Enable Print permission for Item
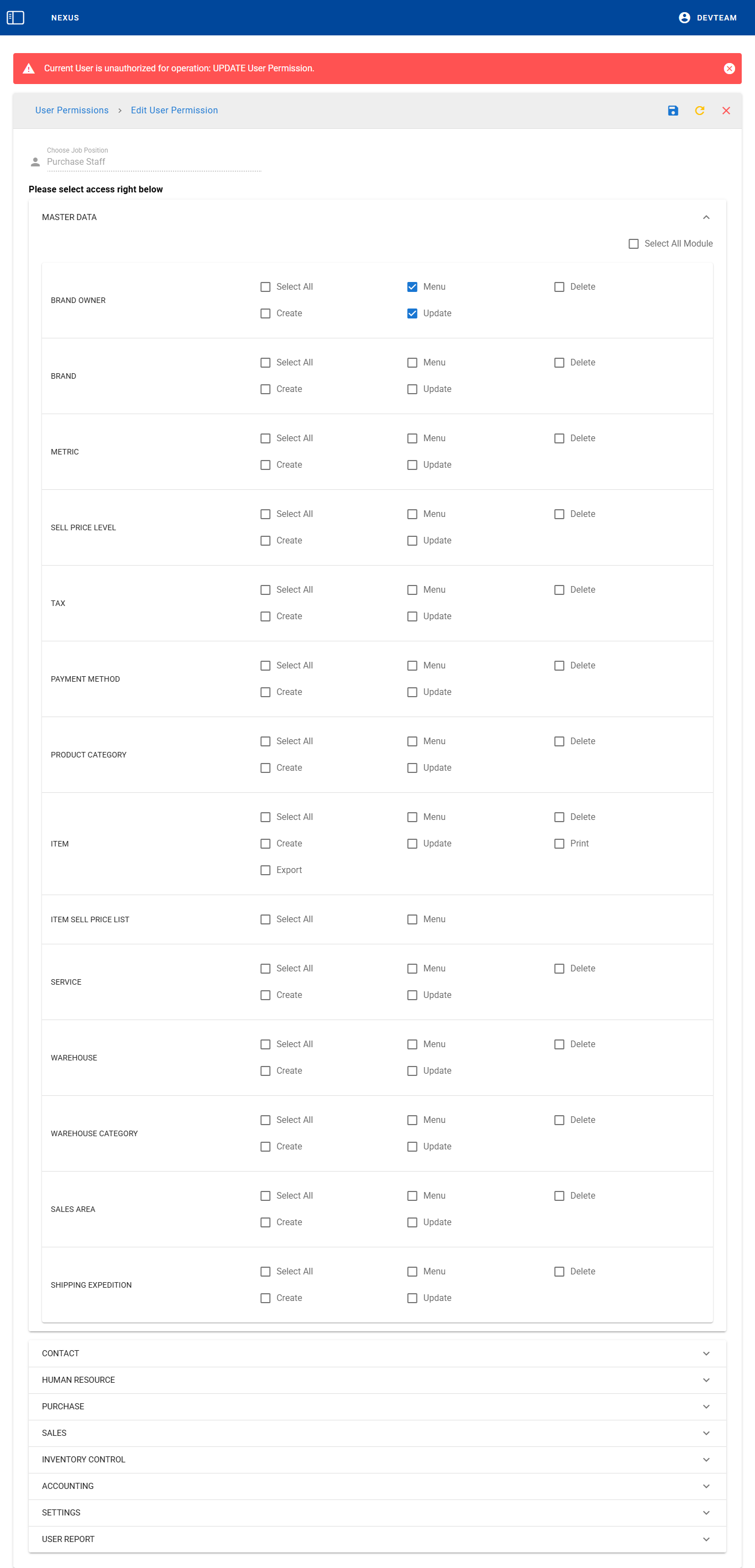Screen dimensions: 755x1568 tap(559, 844)
